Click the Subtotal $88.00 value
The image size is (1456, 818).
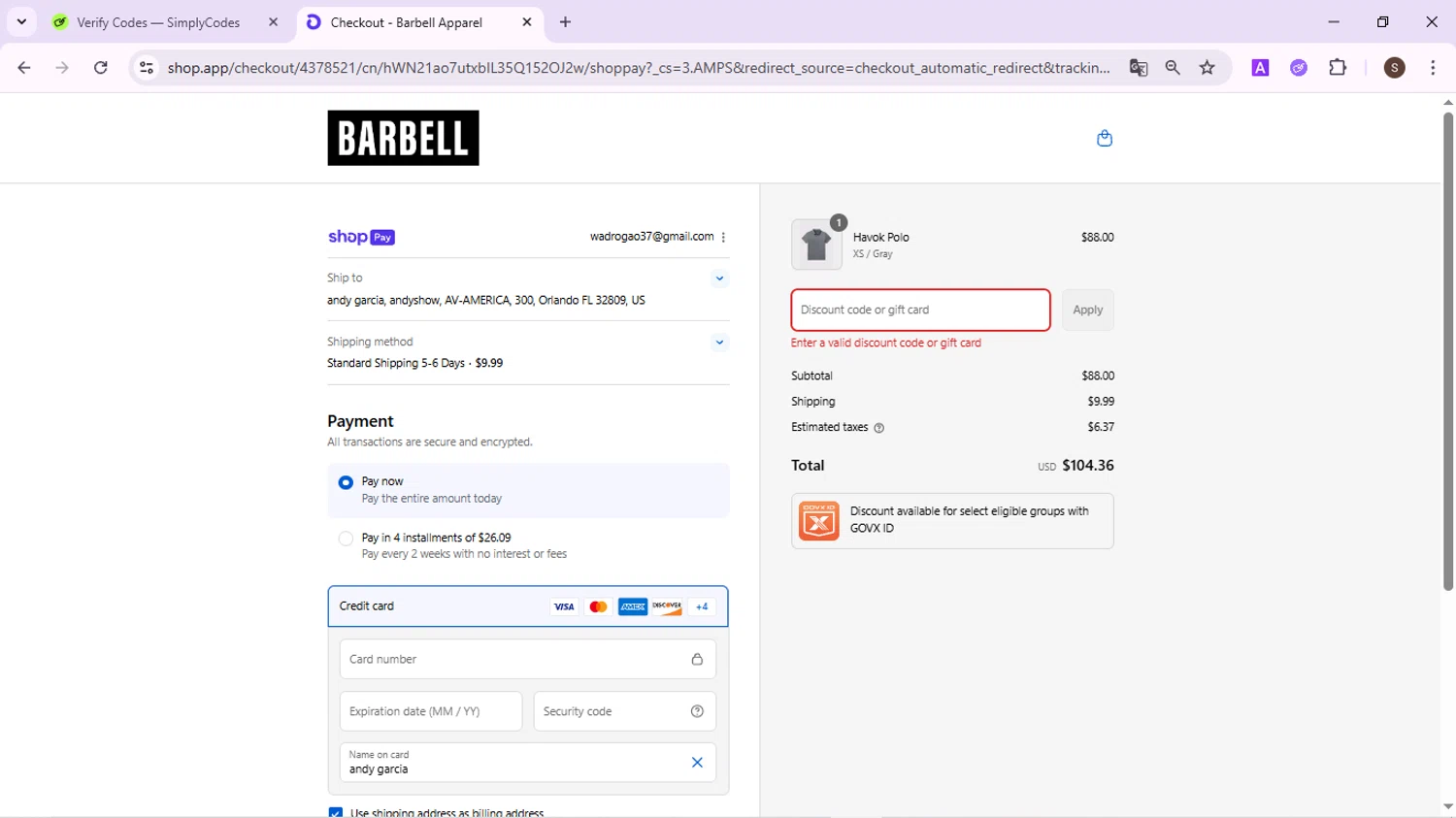pyautogui.click(x=1098, y=376)
